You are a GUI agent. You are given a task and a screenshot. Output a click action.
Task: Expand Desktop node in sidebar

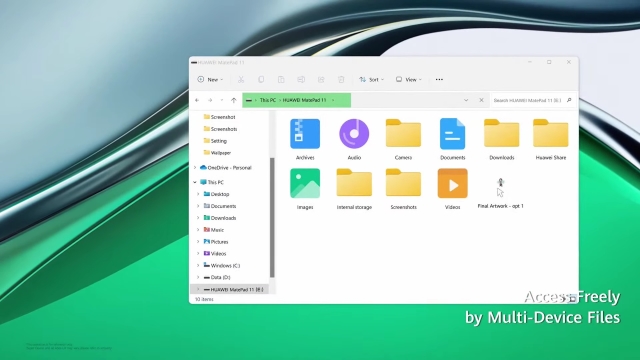point(198,194)
